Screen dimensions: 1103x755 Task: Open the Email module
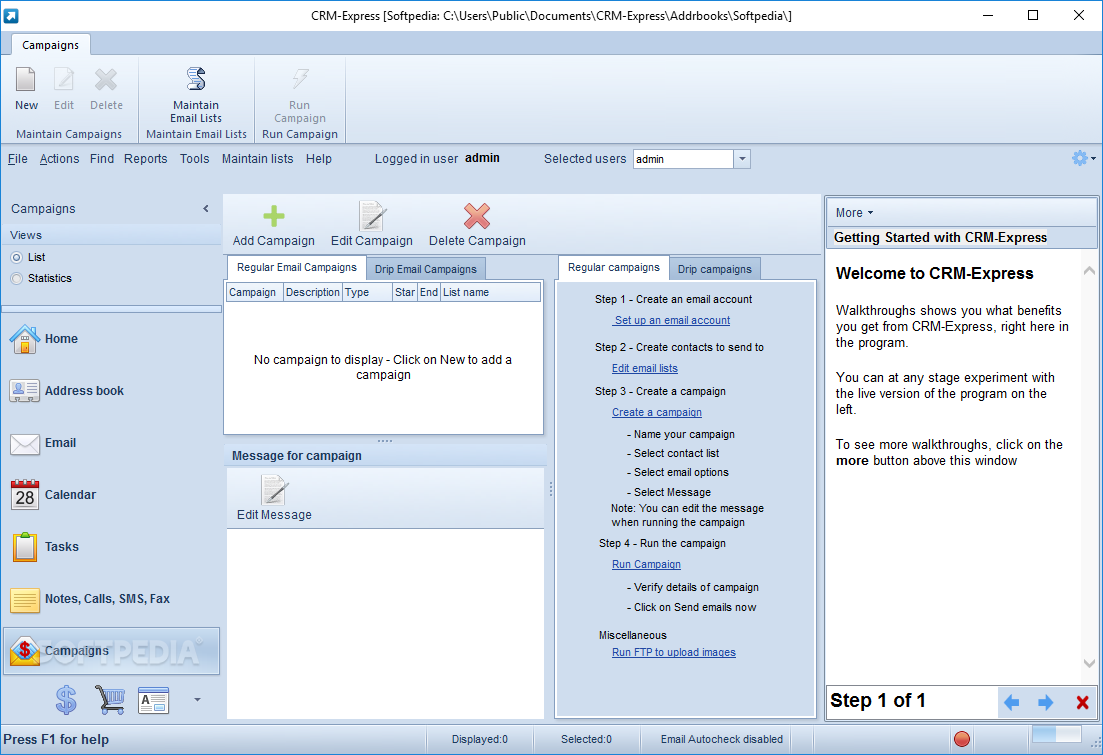[x=42, y=443]
